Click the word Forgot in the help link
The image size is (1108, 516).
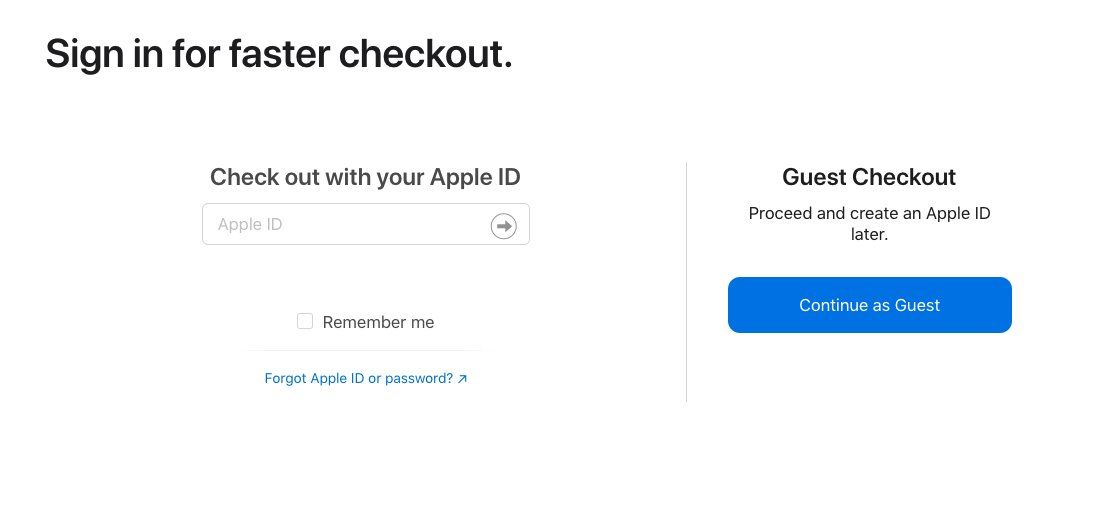click(x=285, y=378)
